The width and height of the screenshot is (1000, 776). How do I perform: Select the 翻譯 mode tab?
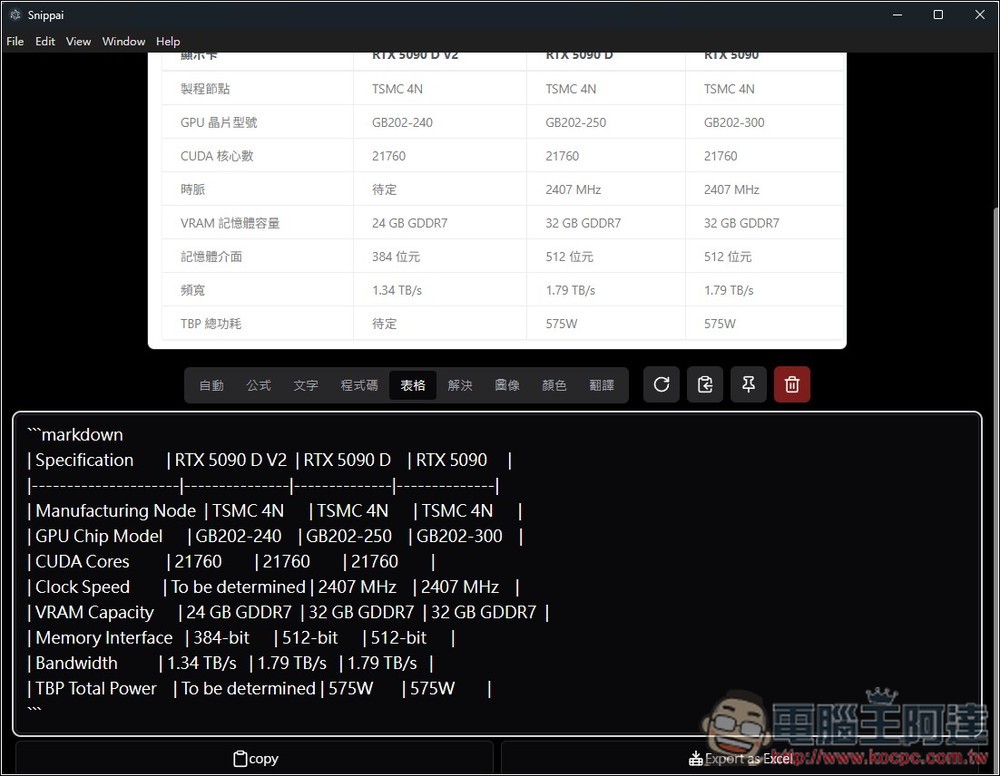click(601, 385)
